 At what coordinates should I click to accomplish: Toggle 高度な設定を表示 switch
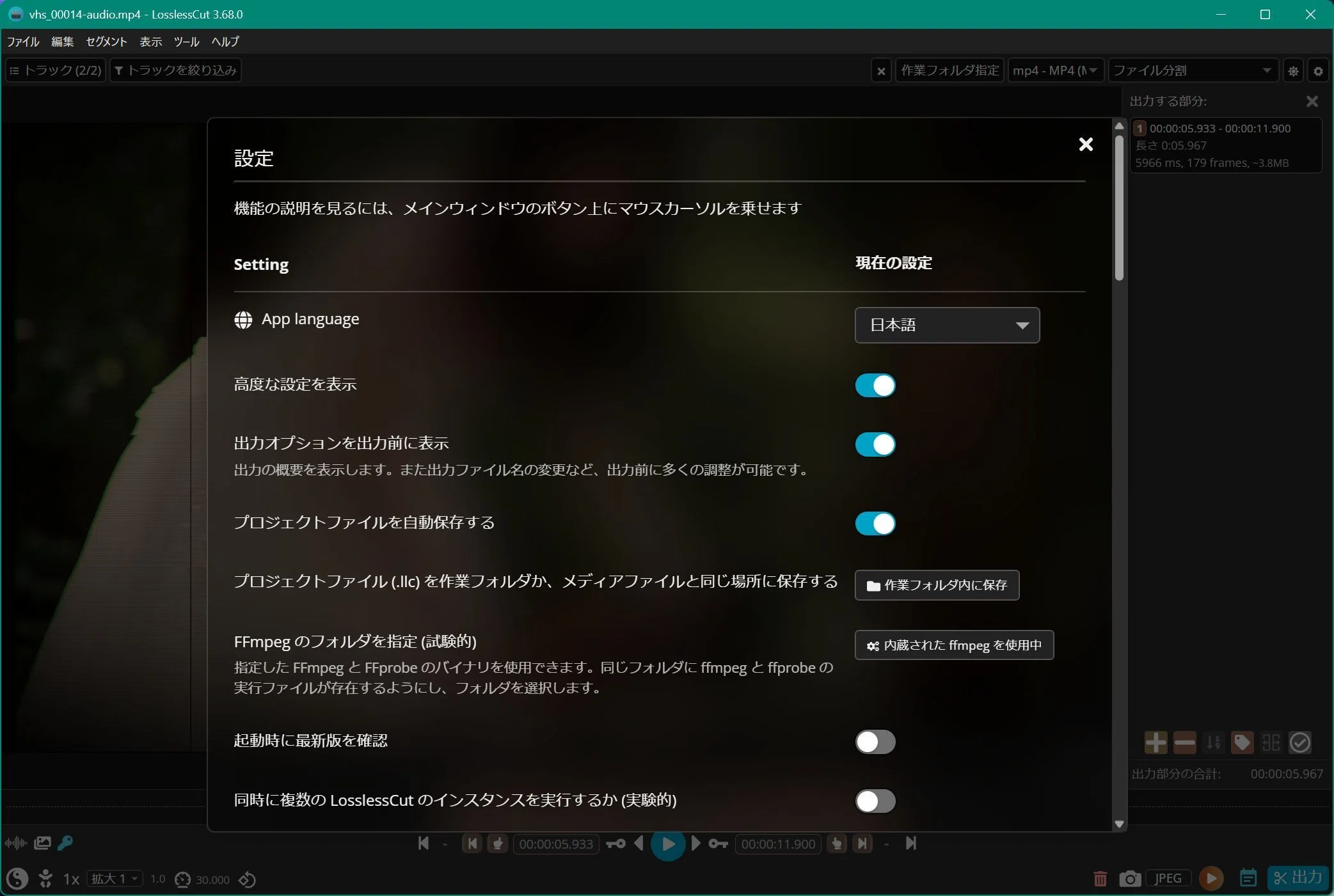point(875,386)
